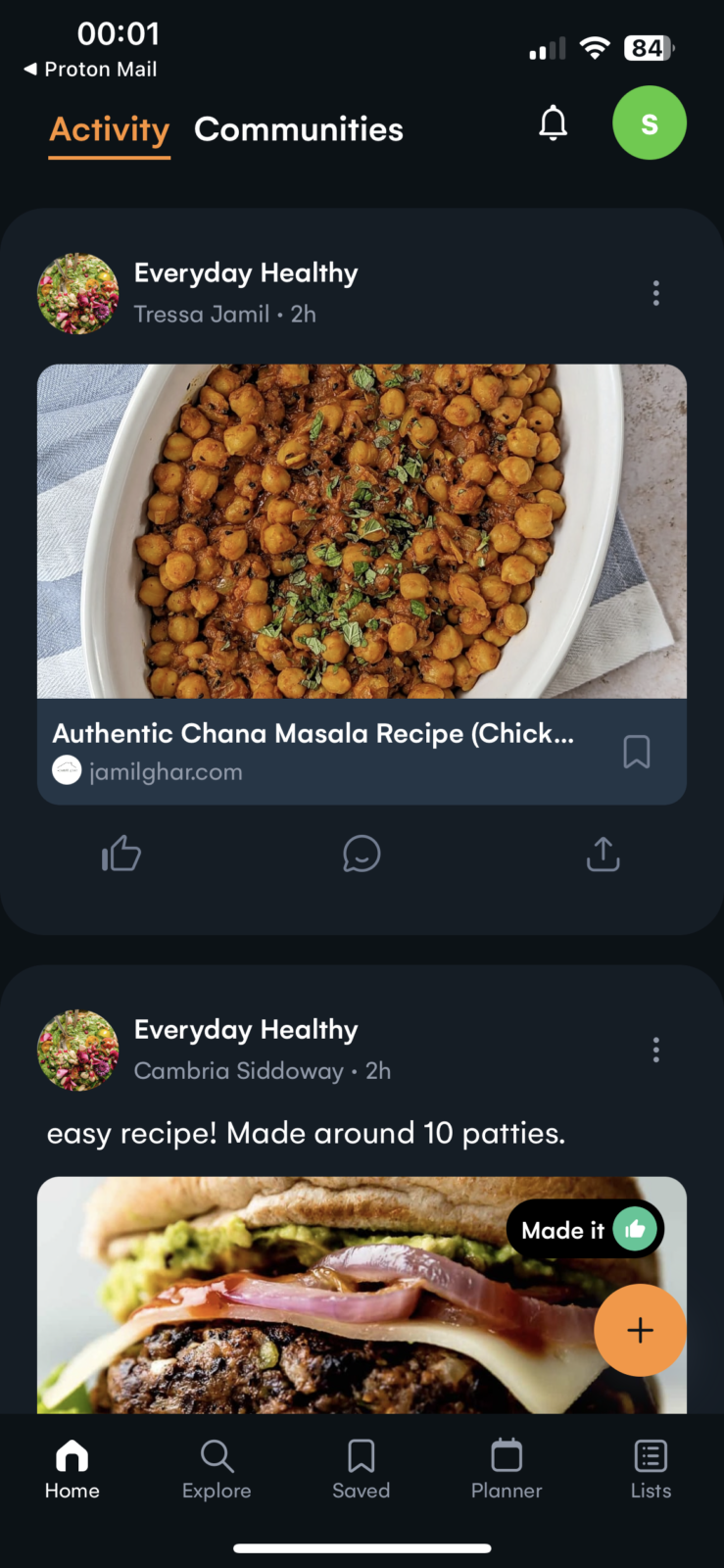Return to Proton Mail app
Viewport: 724px width, 1568px height.
point(90,70)
